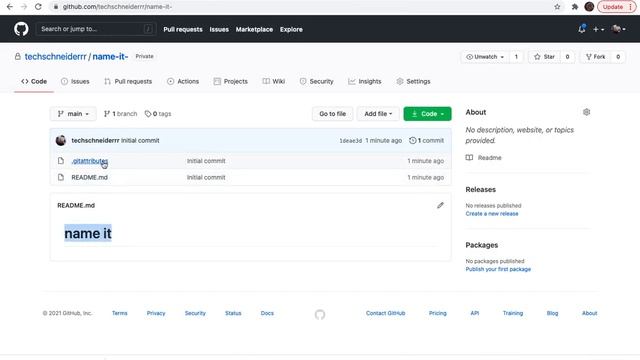Open the Training footer link

[513, 313]
